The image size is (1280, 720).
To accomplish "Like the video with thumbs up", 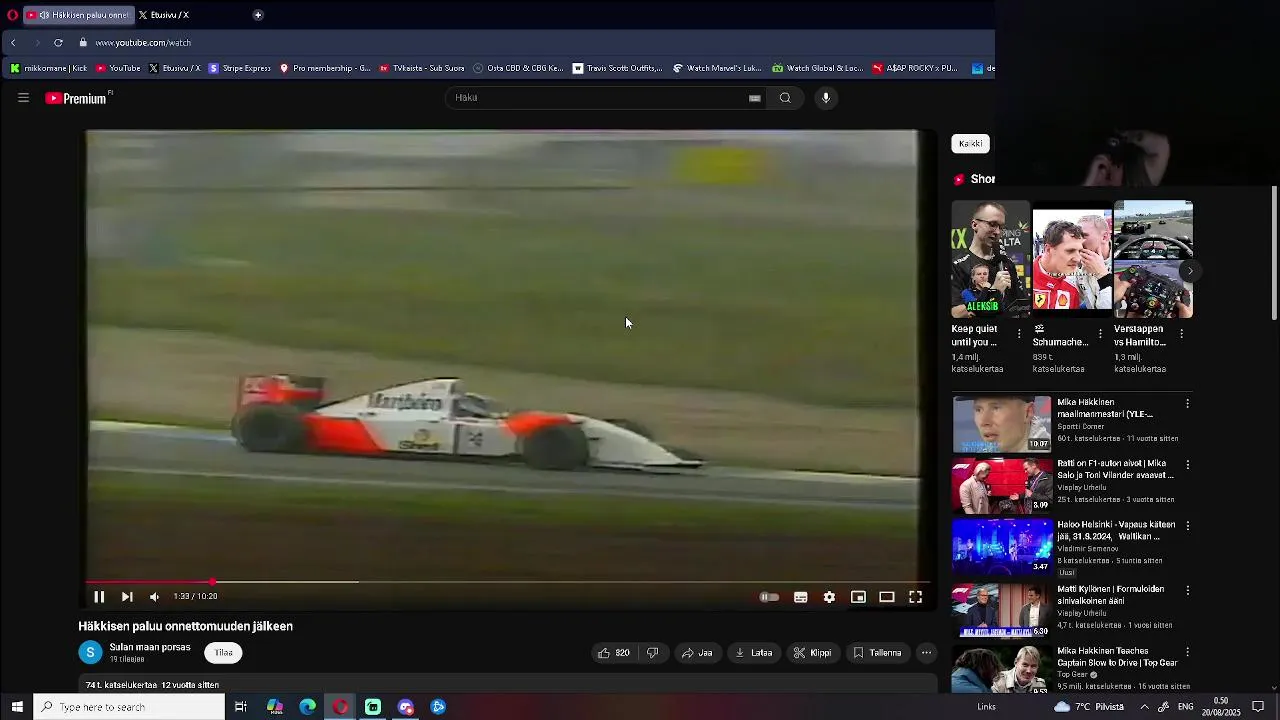I will pyautogui.click(x=614, y=653).
